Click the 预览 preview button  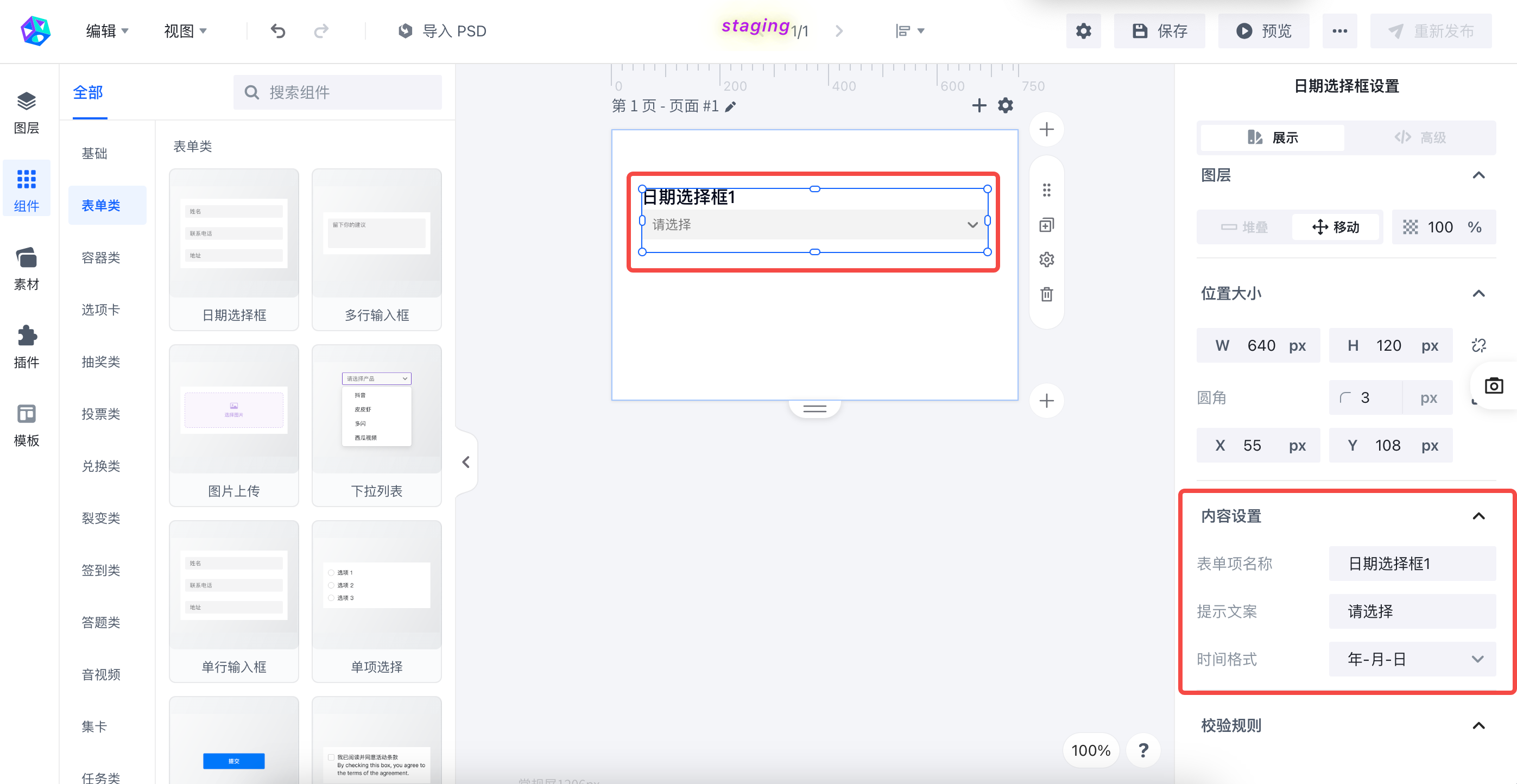(x=1263, y=30)
